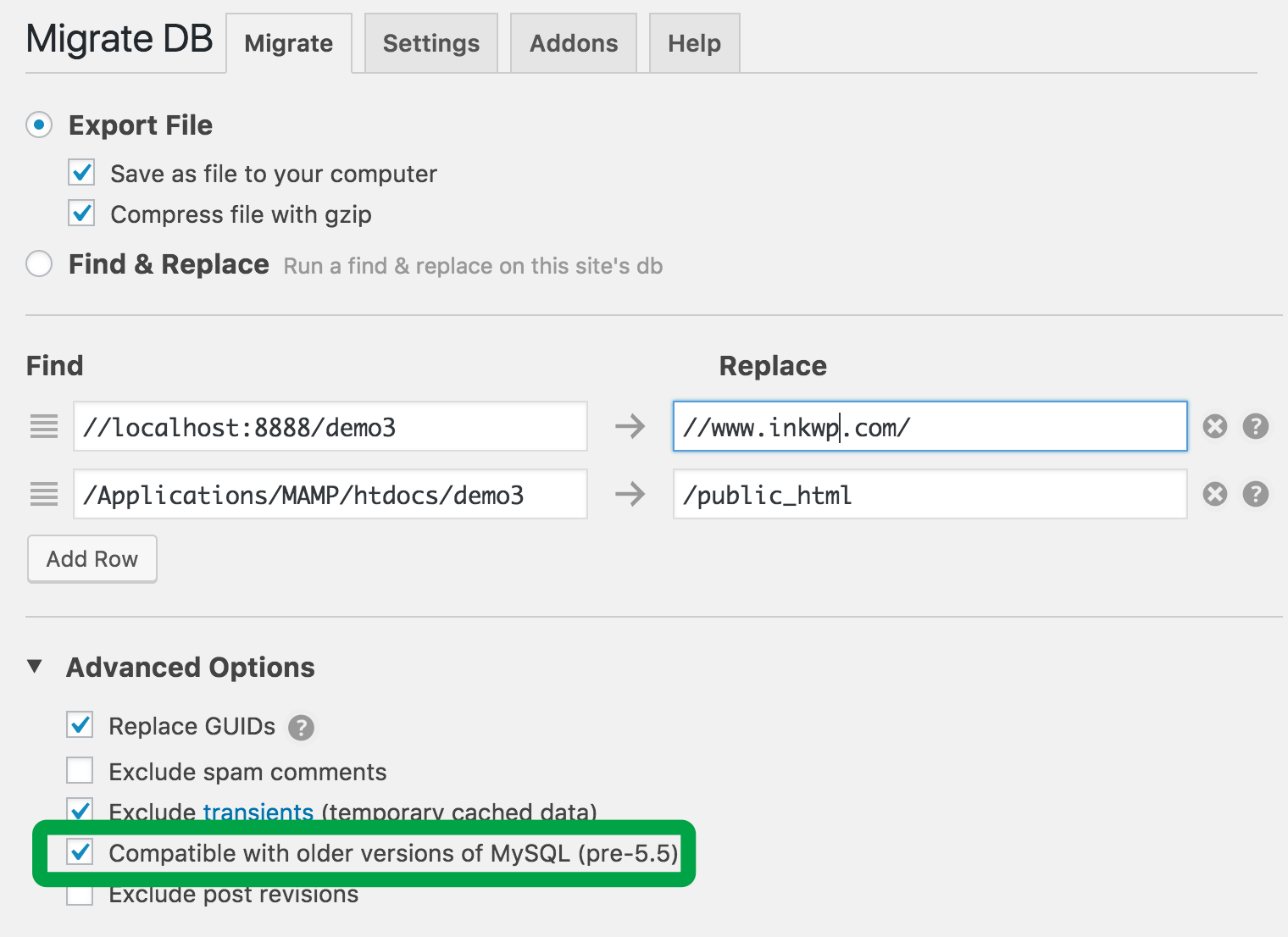Remove the first find-replace row
Screen dimensions: 1288x937
1214,426
